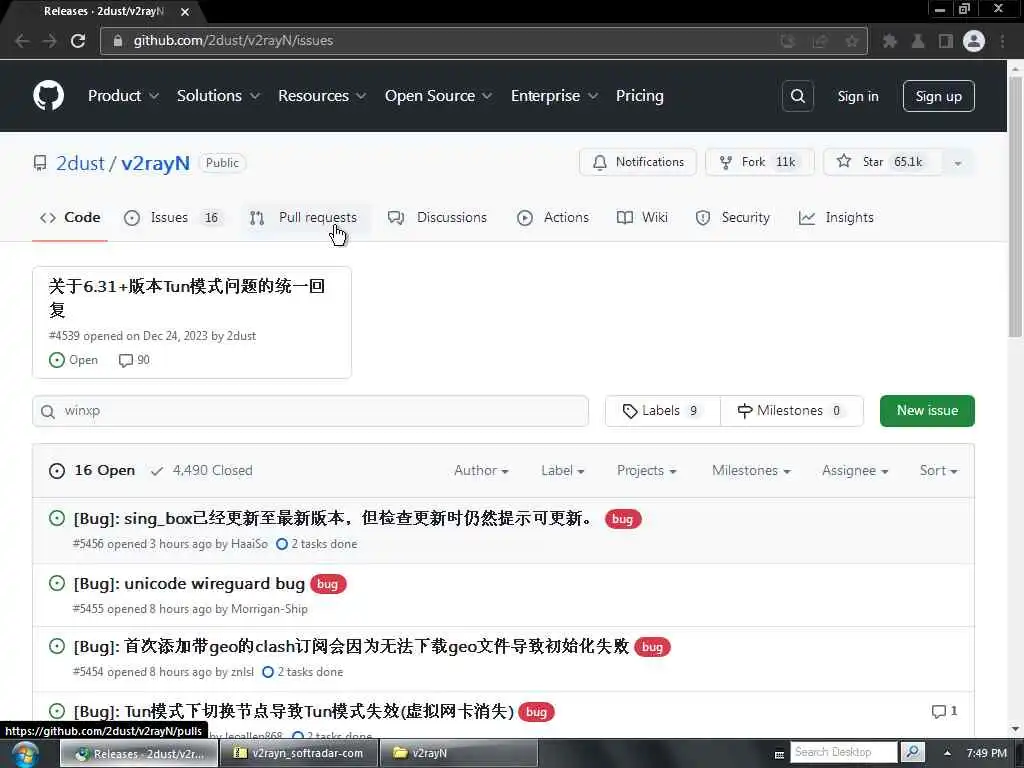1024x768 pixels.
Task: Open the Solutions menu
Action: (x=218, y=96)
